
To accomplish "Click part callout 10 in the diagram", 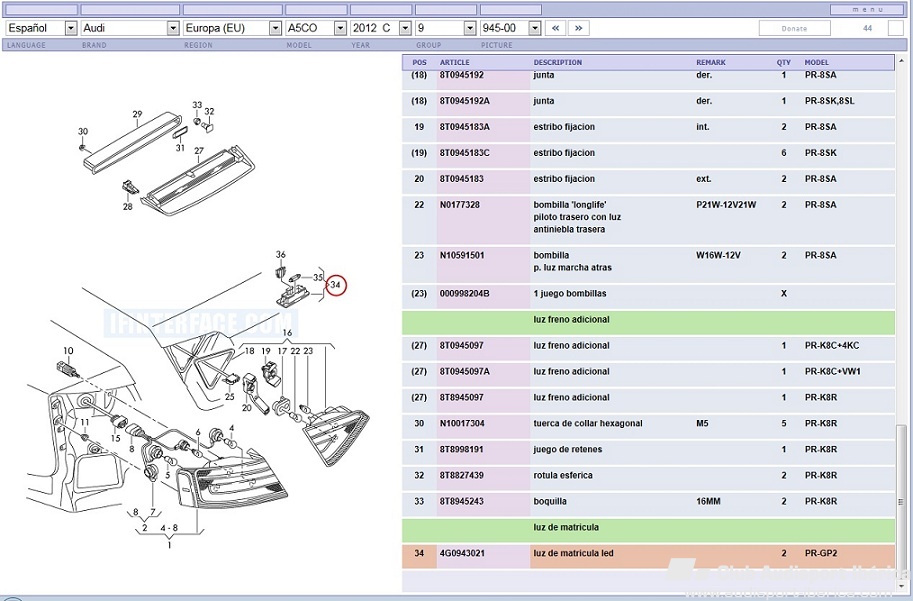I will pos(69,351).
